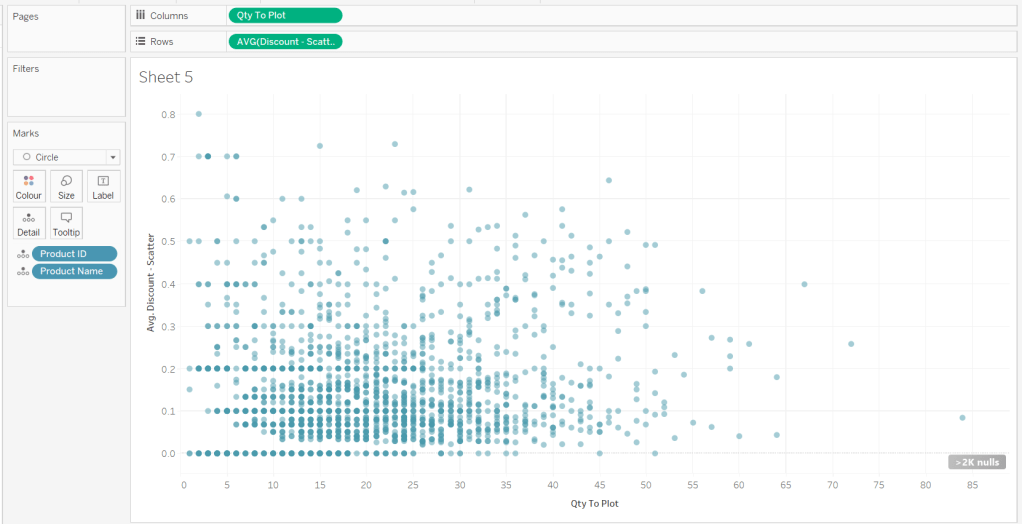Click the Rows shelf icon
The image size is (1022, 524).
(x=140, y=41)
